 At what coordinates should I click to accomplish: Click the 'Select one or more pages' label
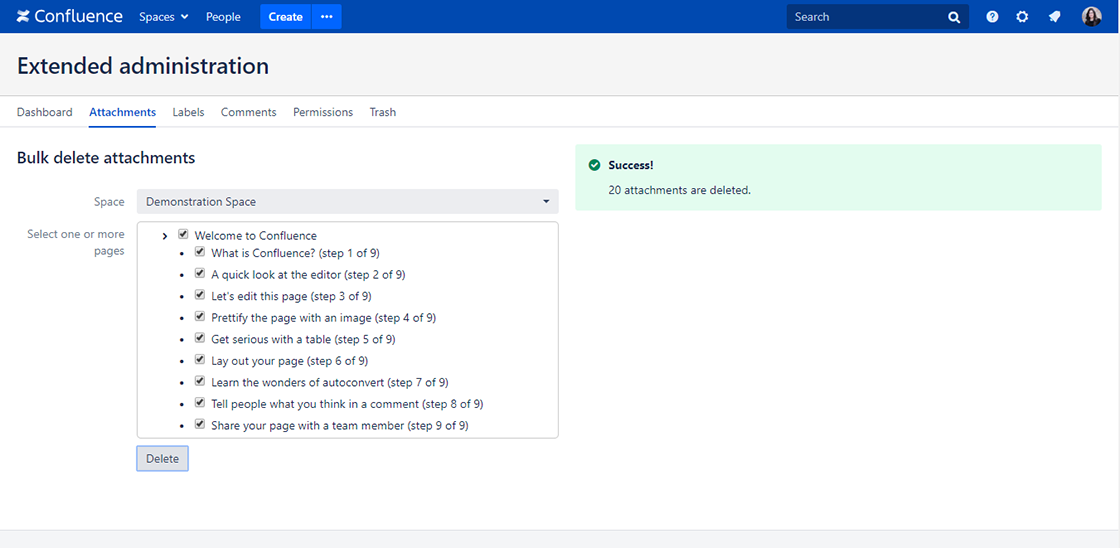pos(76,242)
